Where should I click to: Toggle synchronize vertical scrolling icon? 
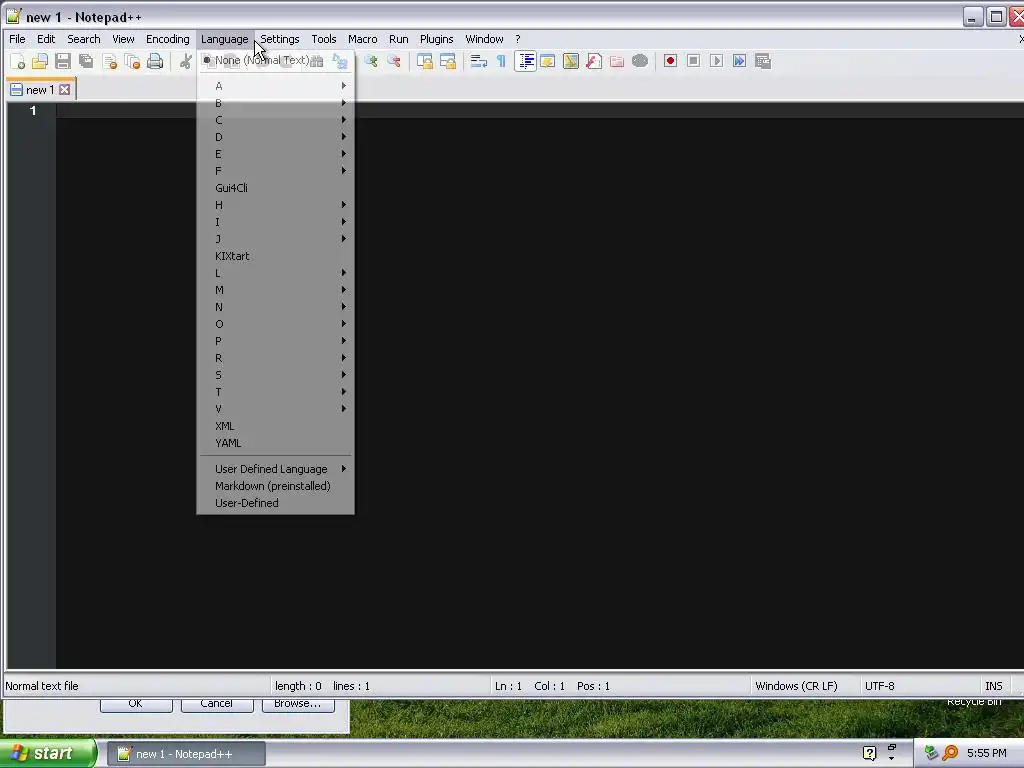[425, 61]
